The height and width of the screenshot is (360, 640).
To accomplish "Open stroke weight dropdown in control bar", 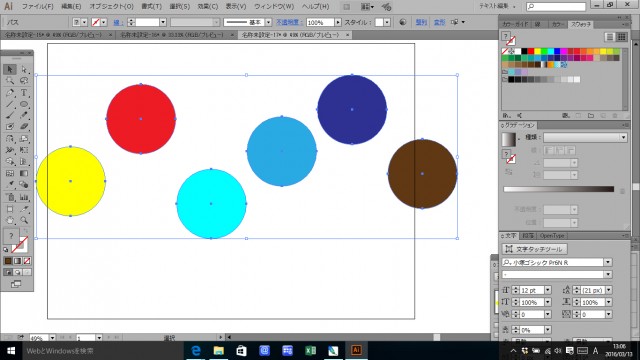I will point(163,22).
